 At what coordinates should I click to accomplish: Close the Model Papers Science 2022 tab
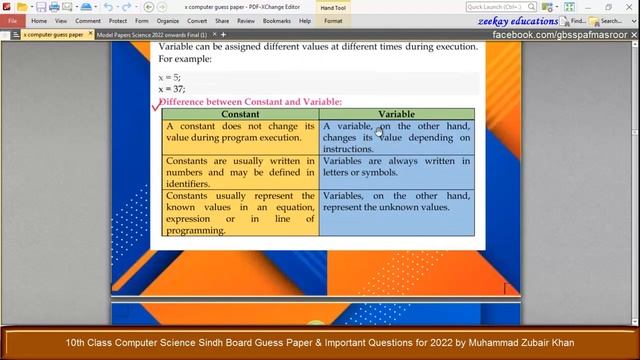point(215,34)
